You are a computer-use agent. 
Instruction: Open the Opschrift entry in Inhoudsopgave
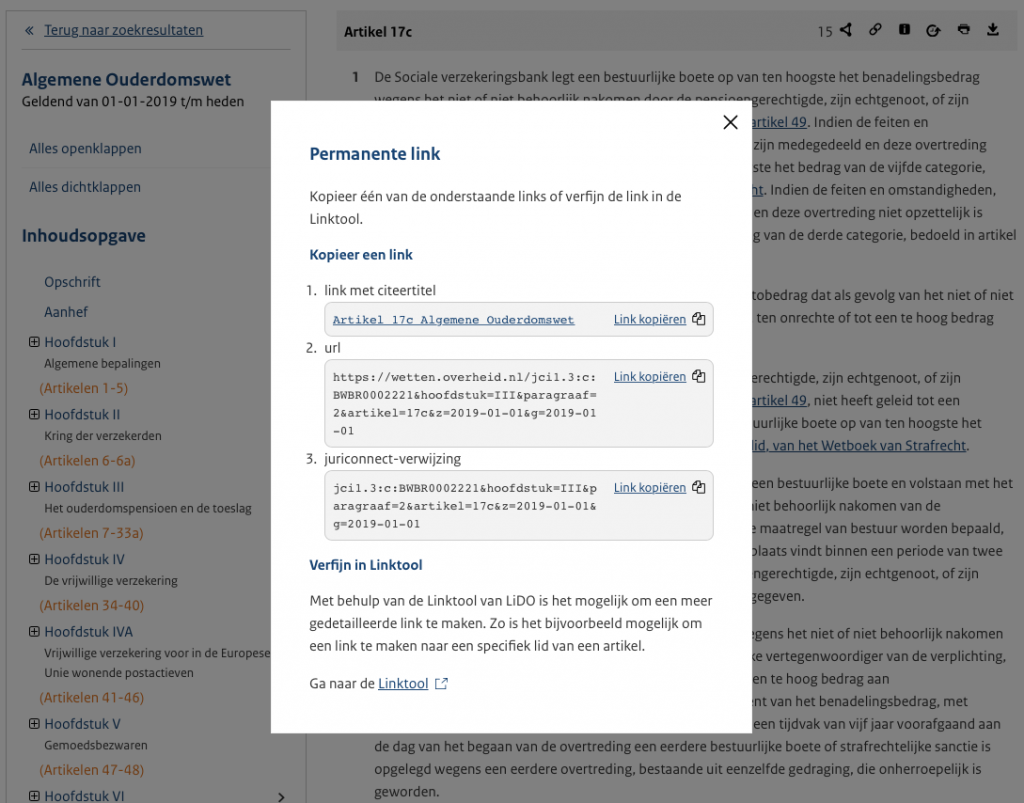coord(72,282)
